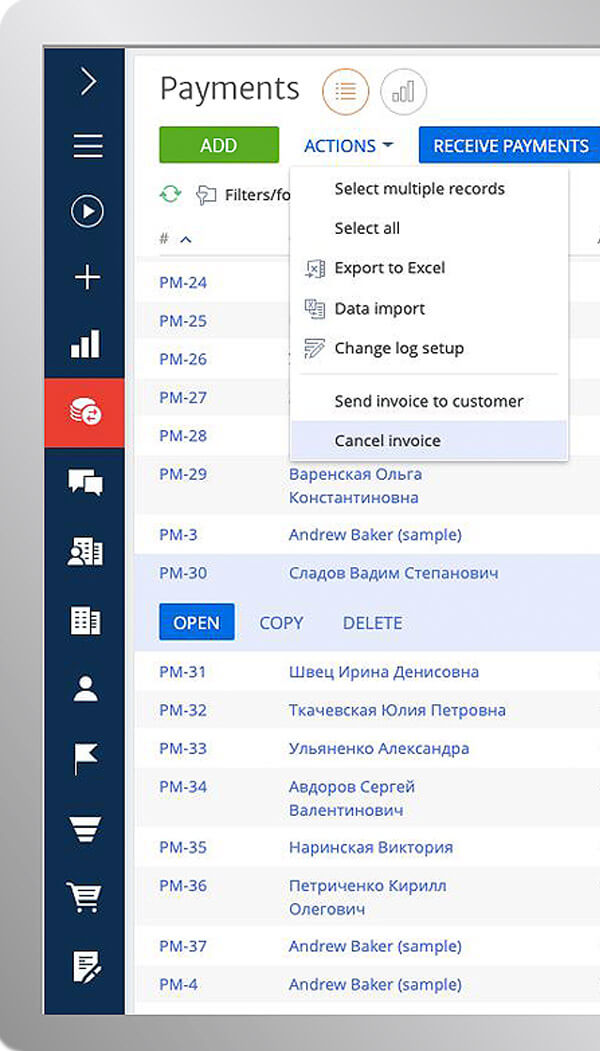This screenshot has width=600, height=1051.
Task: Refresh the payments list with the green arrows
Action: [x=171, y=194]
